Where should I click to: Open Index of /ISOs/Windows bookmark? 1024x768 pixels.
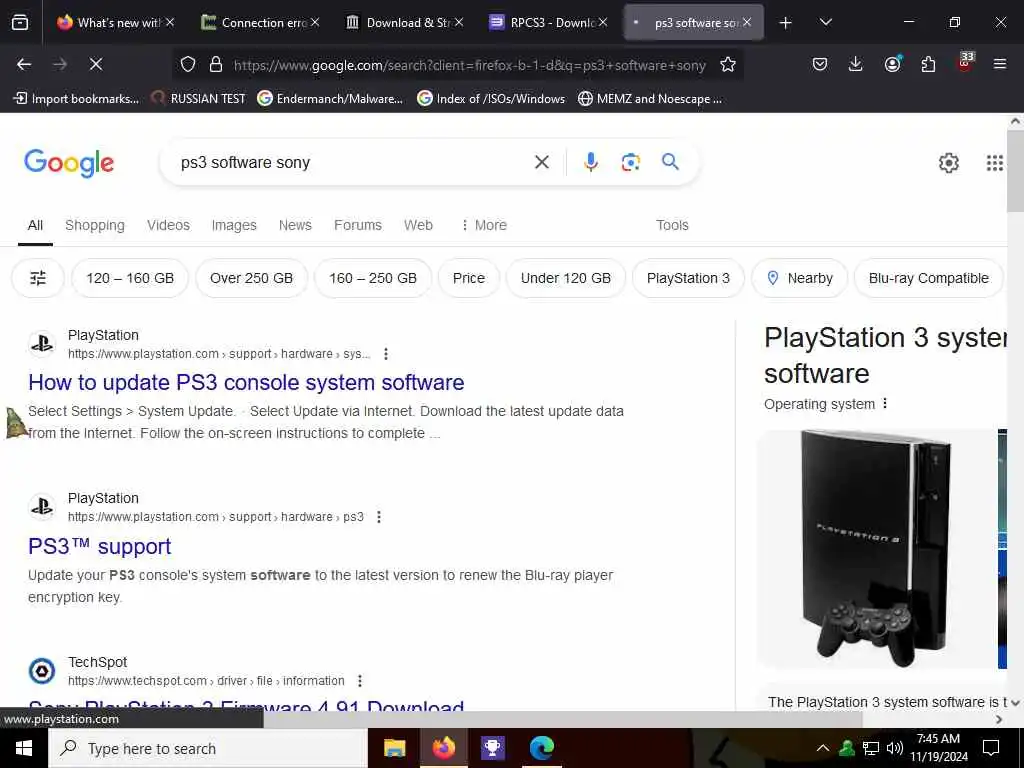(x=491, y=99)
